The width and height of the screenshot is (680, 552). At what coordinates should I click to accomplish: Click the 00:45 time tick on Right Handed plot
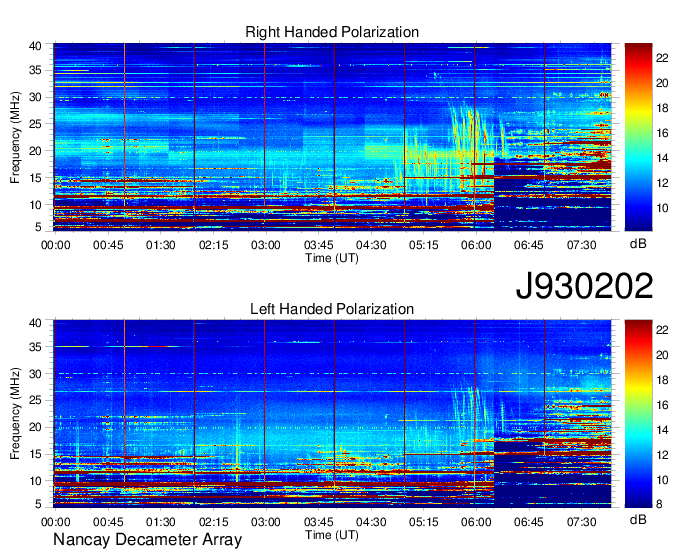[x=108, y=245]
